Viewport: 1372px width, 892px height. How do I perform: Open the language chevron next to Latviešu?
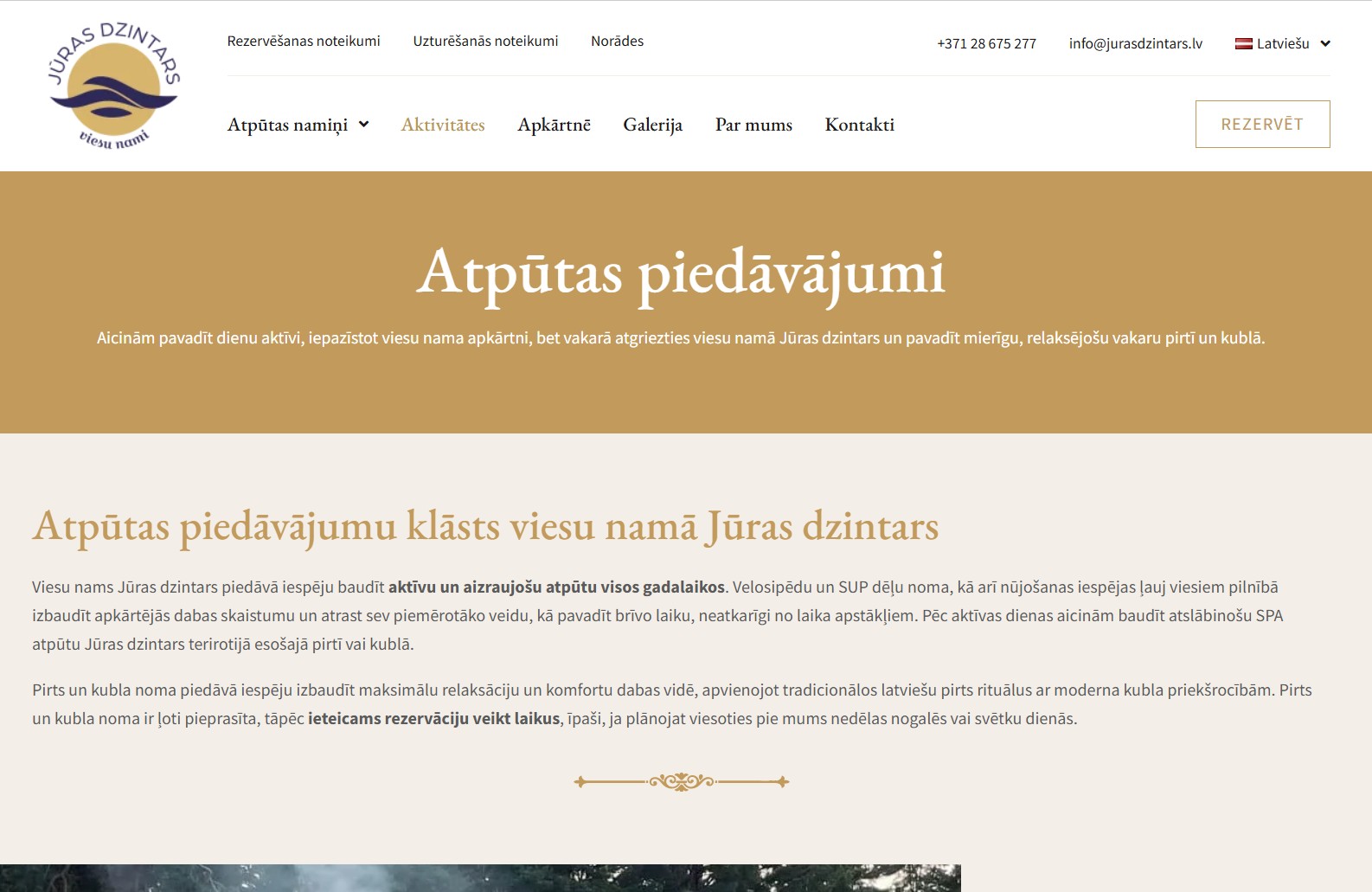pyautogui.click(x=1325, y=44)
